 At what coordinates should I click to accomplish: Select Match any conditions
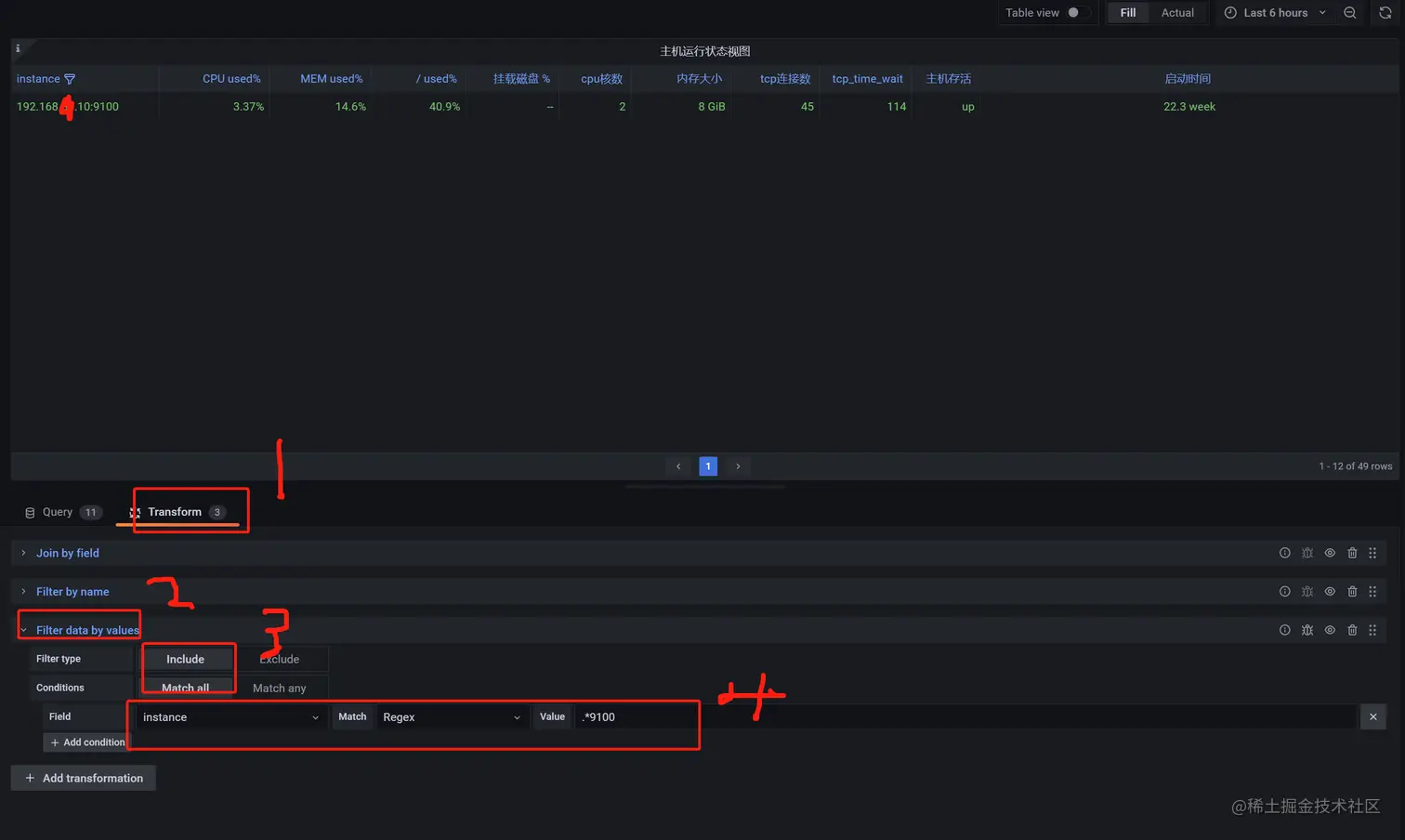[x=280, y=688]
